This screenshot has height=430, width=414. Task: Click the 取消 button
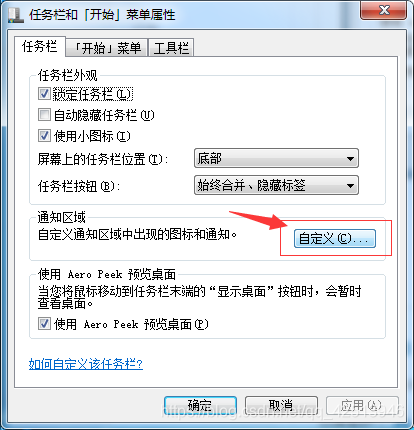281,406
